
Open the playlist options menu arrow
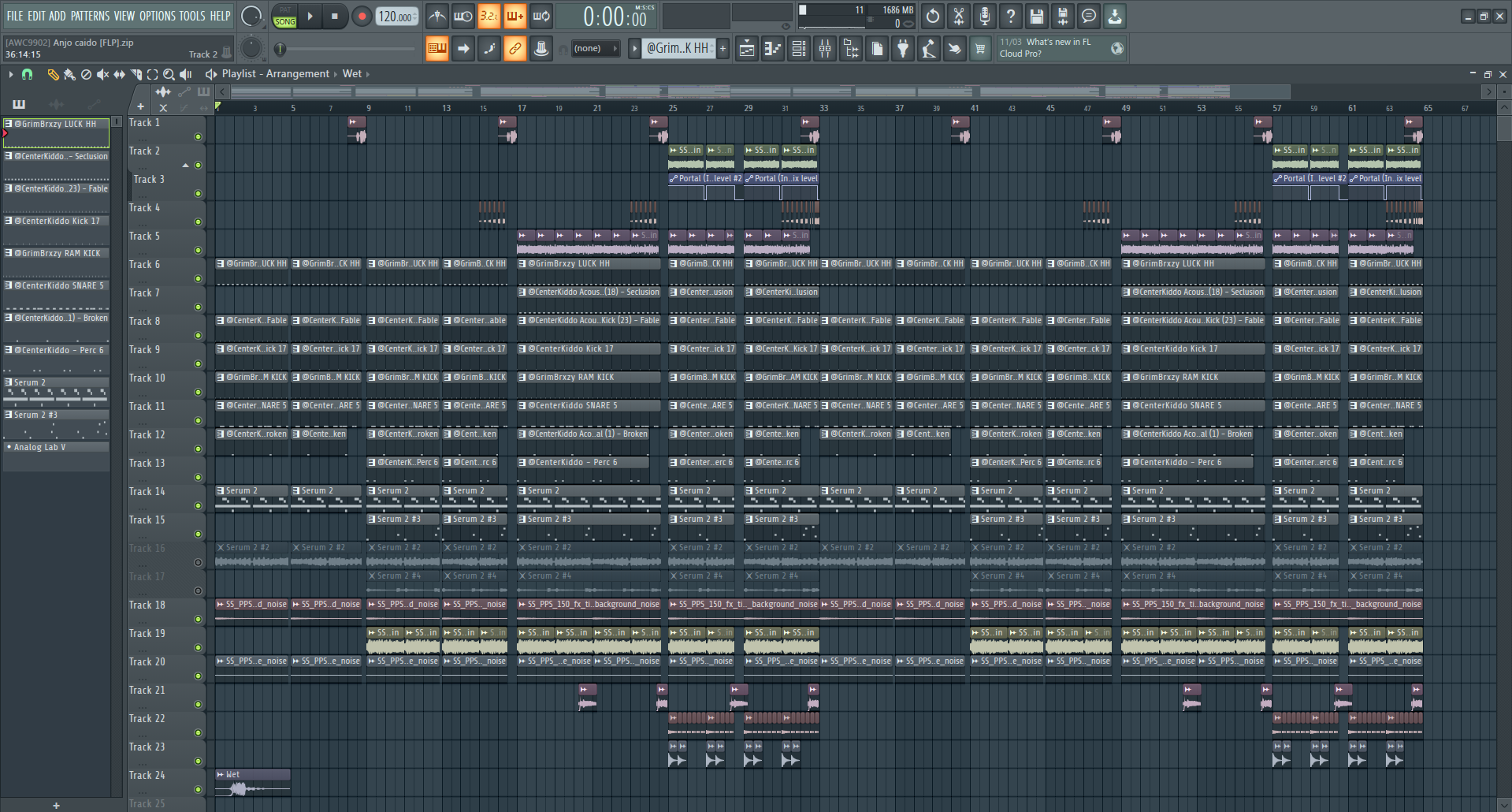[x=10, y=74]
